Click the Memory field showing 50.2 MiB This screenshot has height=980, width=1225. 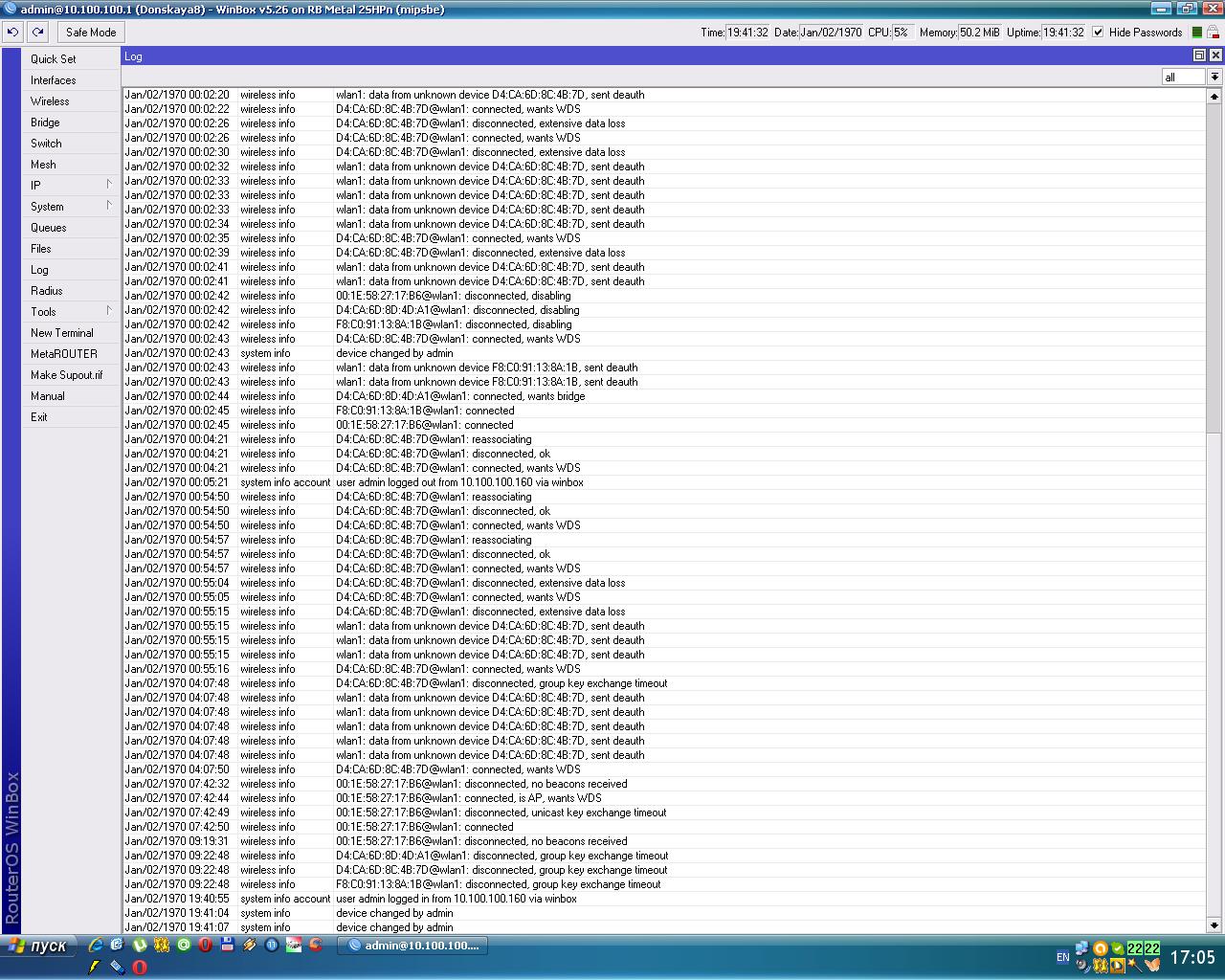(980, 32)
